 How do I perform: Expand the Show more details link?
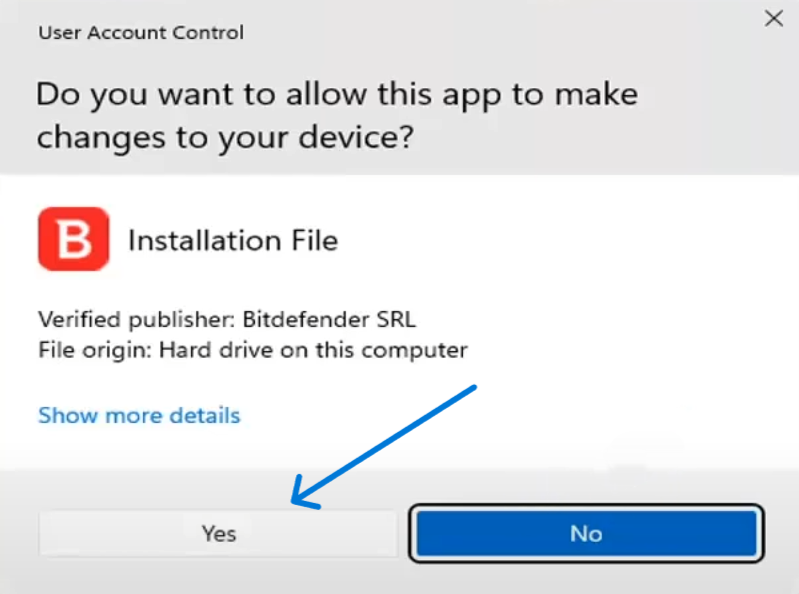coord(139,415)
